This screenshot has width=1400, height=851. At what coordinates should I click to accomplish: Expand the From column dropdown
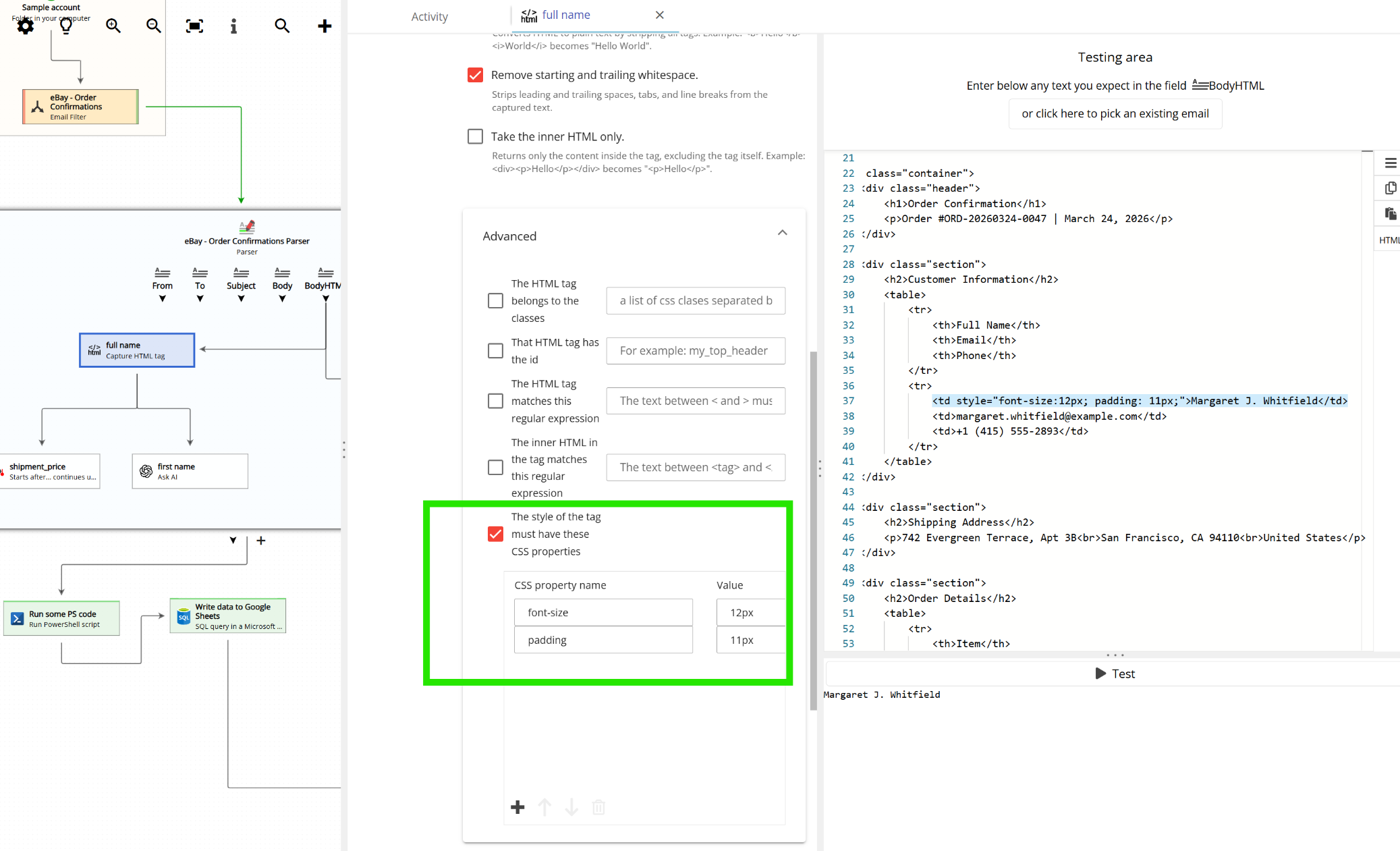pos(162,298)
